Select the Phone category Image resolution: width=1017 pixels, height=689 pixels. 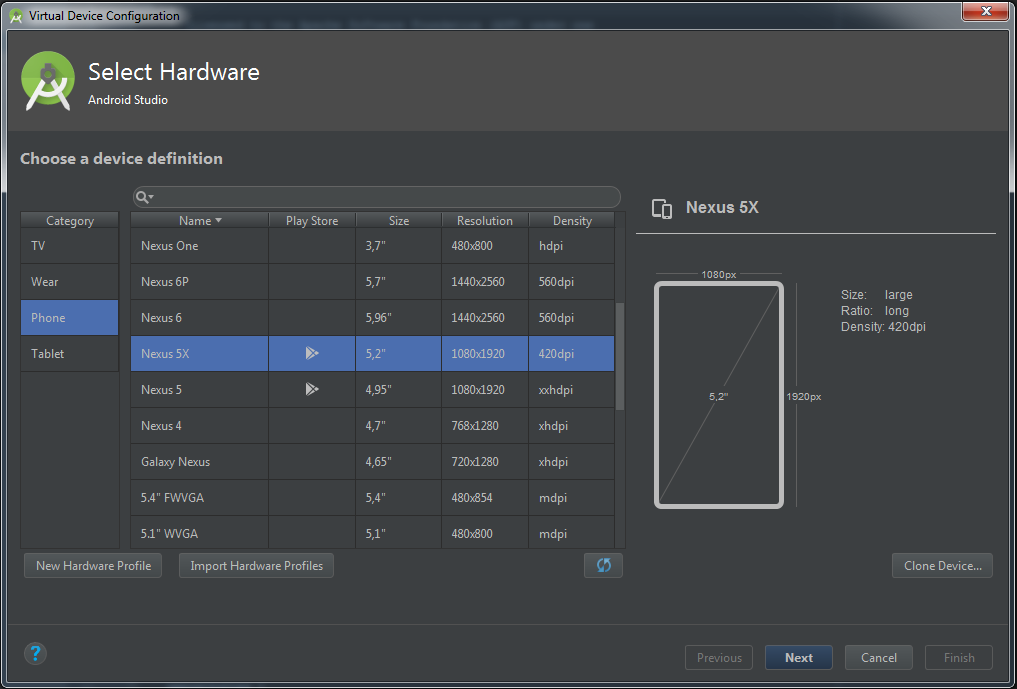[69, 317]
